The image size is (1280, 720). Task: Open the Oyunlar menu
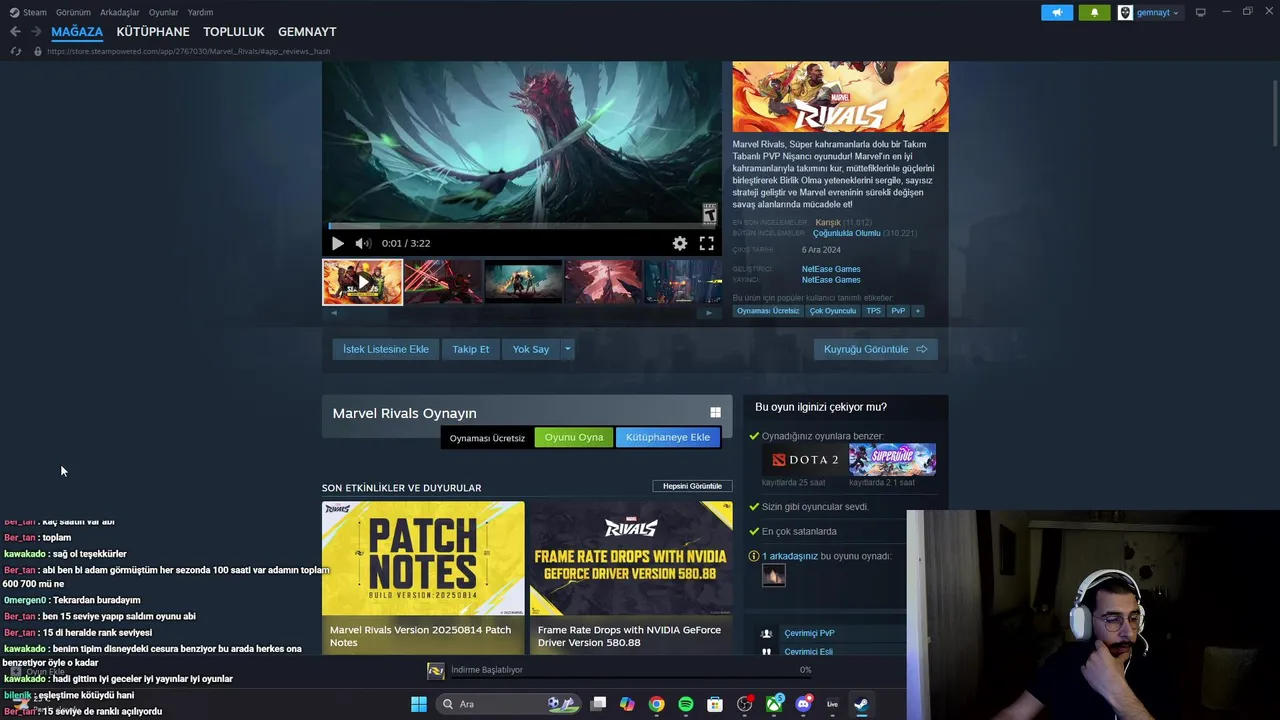pos(164,12)
